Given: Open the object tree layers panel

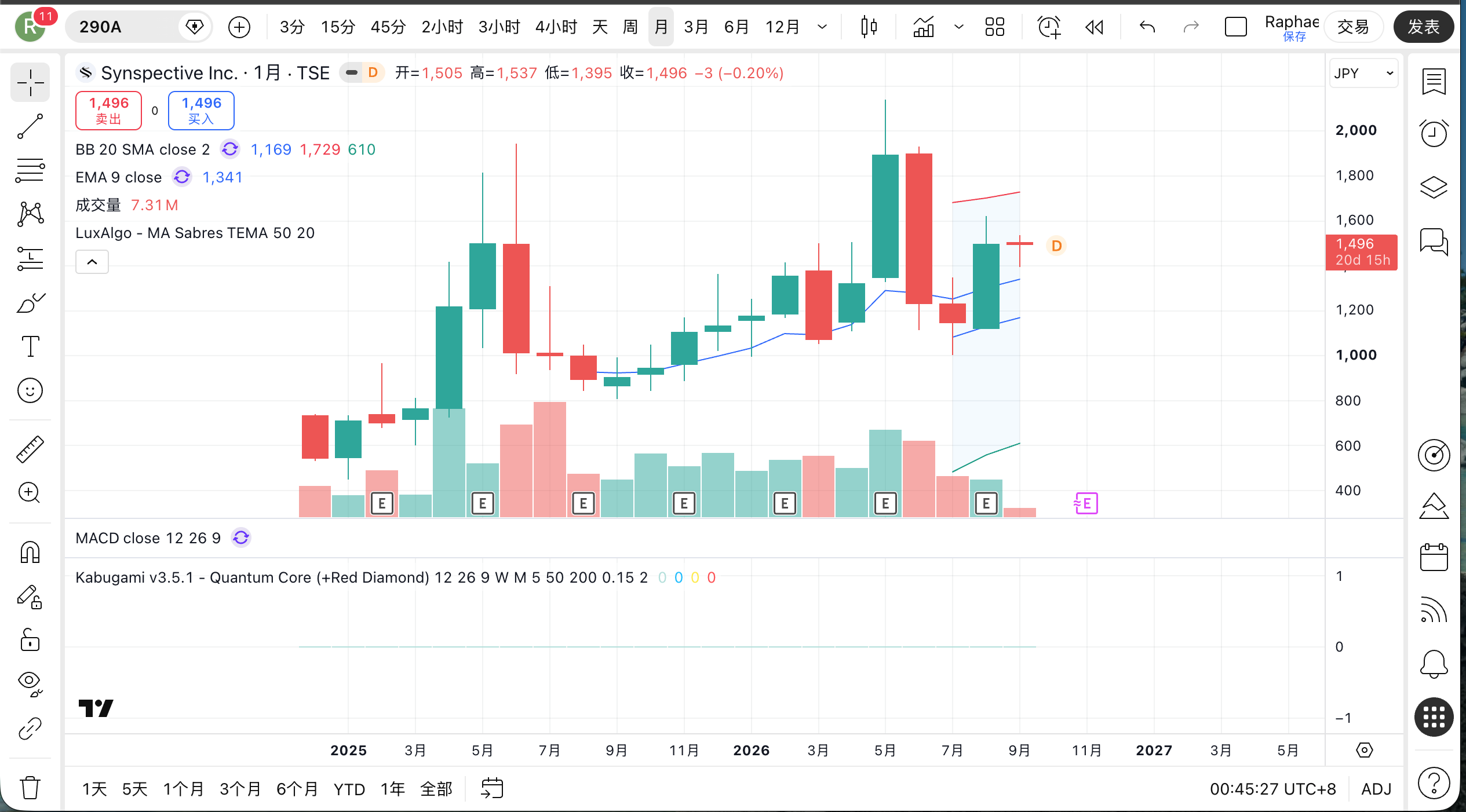Looking at the screenshot, I should pos(1434,186).
